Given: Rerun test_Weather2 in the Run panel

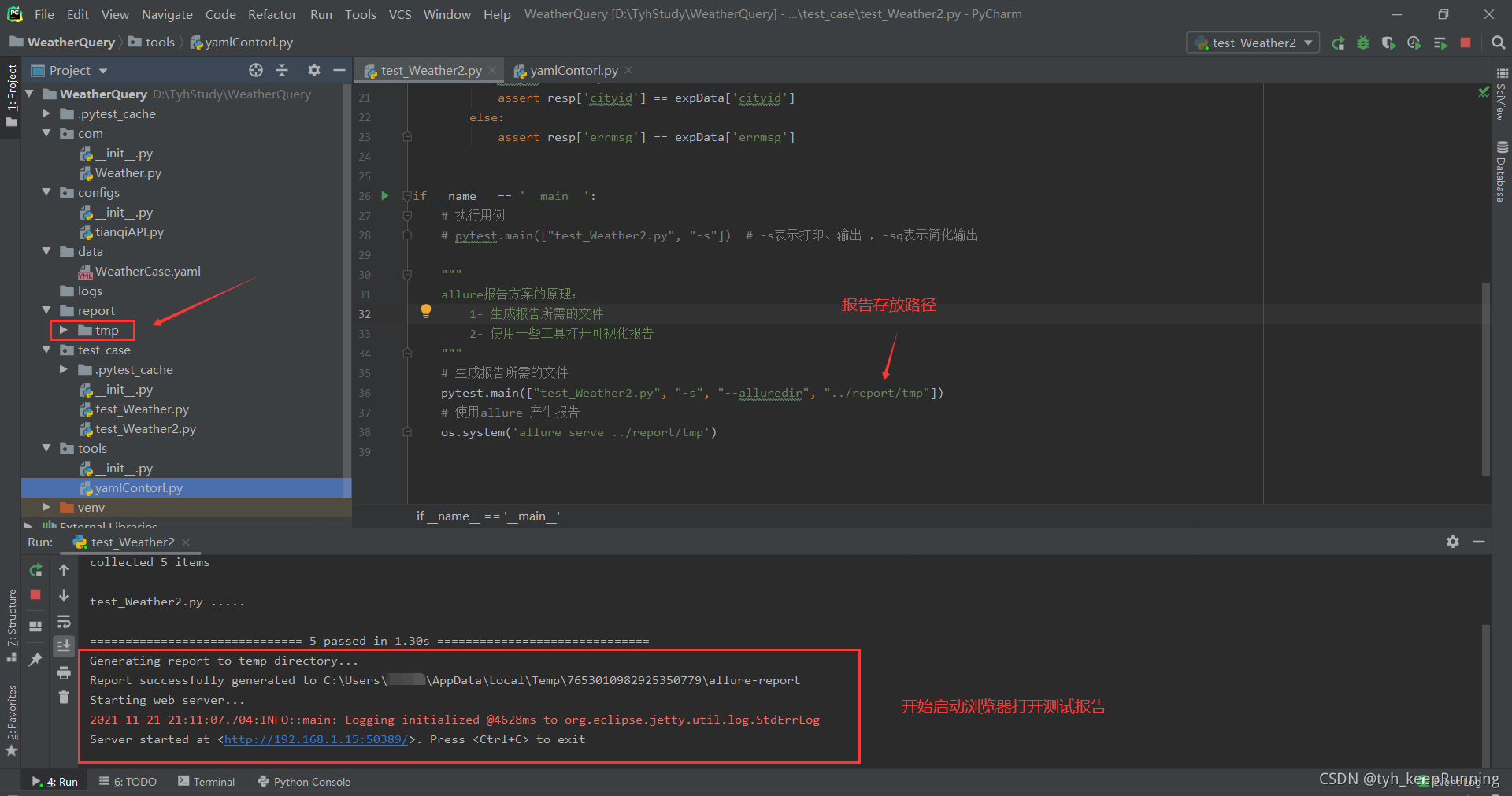Looking at the screenshot, I should click(35, 569).
